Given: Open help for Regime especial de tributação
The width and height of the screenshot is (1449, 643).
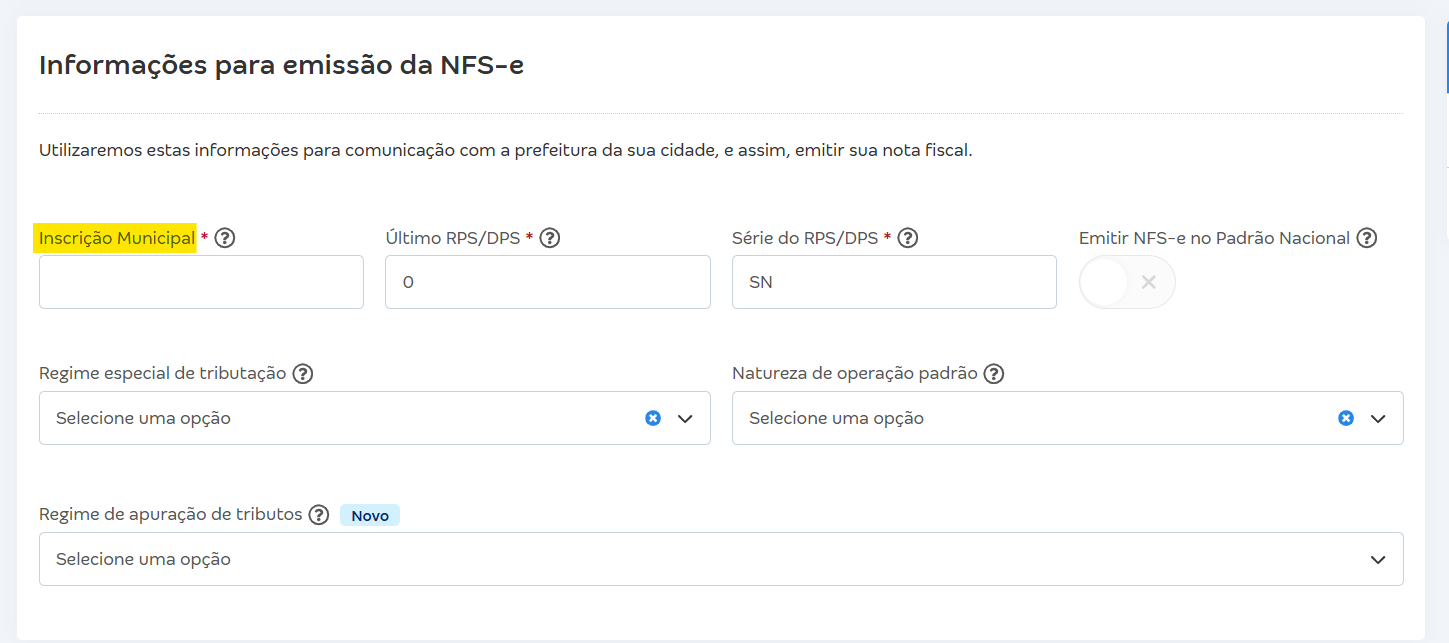Looking at the screenshot, I should 303,372.
